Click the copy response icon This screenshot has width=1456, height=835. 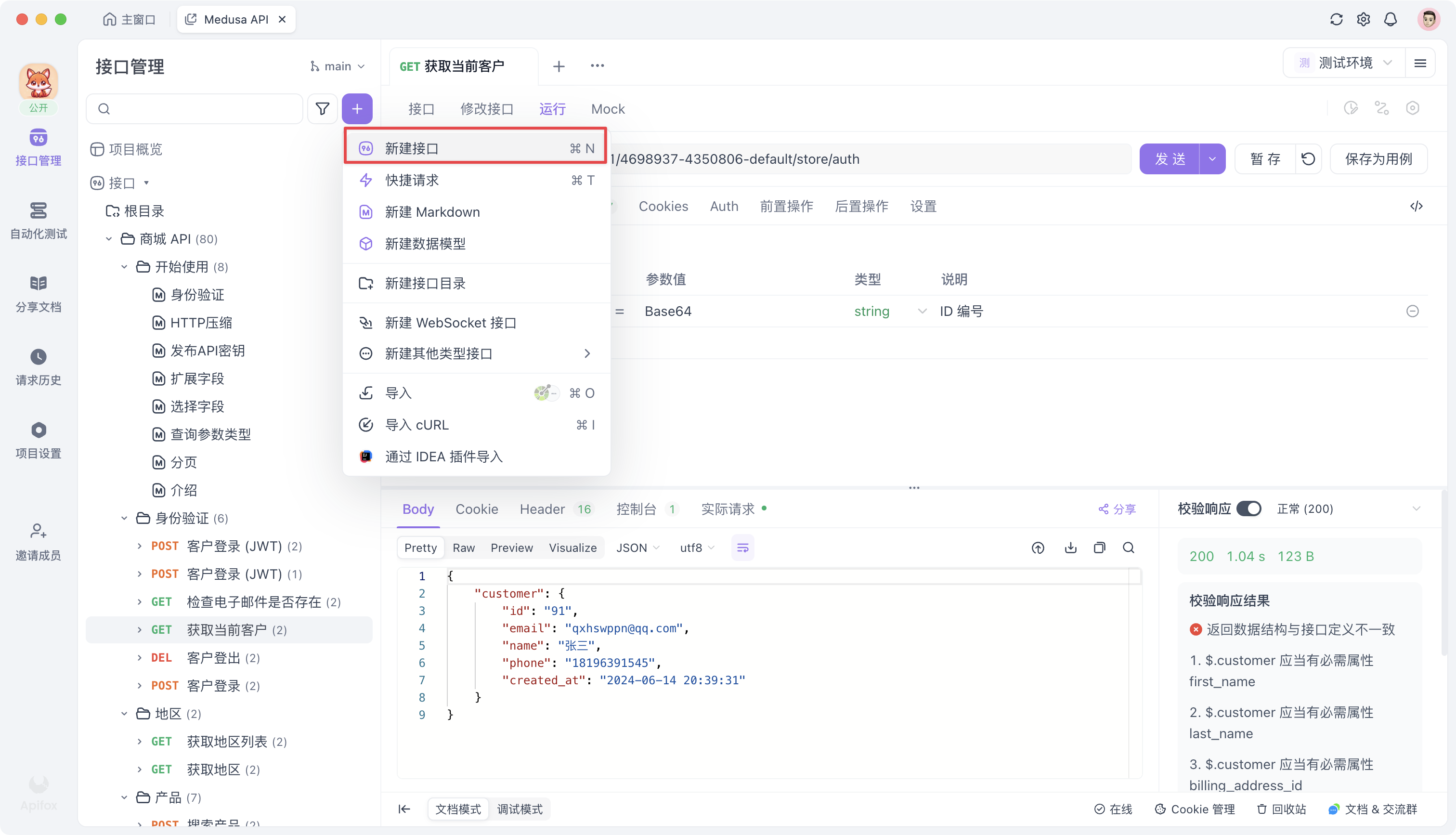pos(1099,548)
